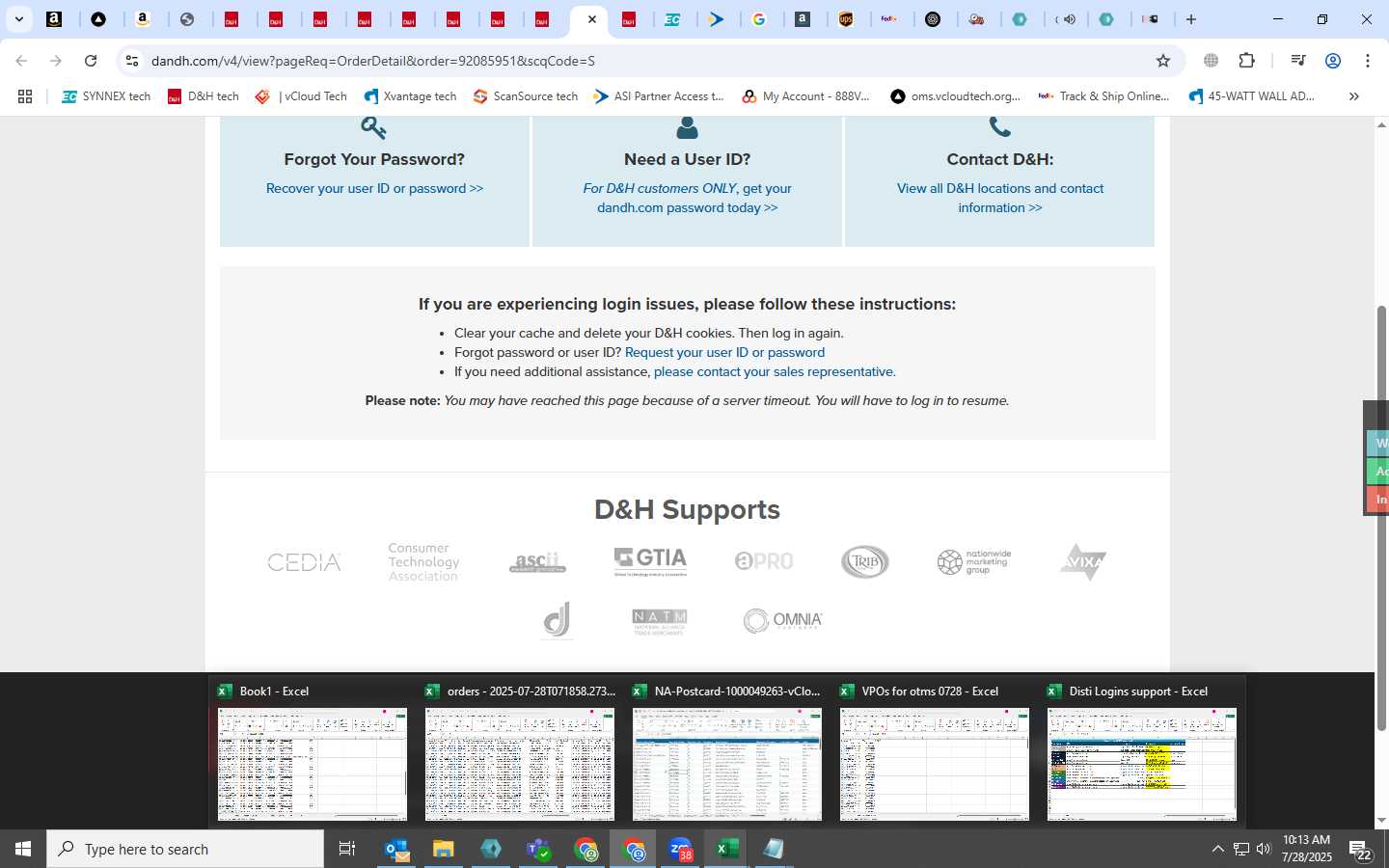Screen dimensions: 1389x868
Task: Switch to the FedEx browser tab
Action: click(890, 19)
